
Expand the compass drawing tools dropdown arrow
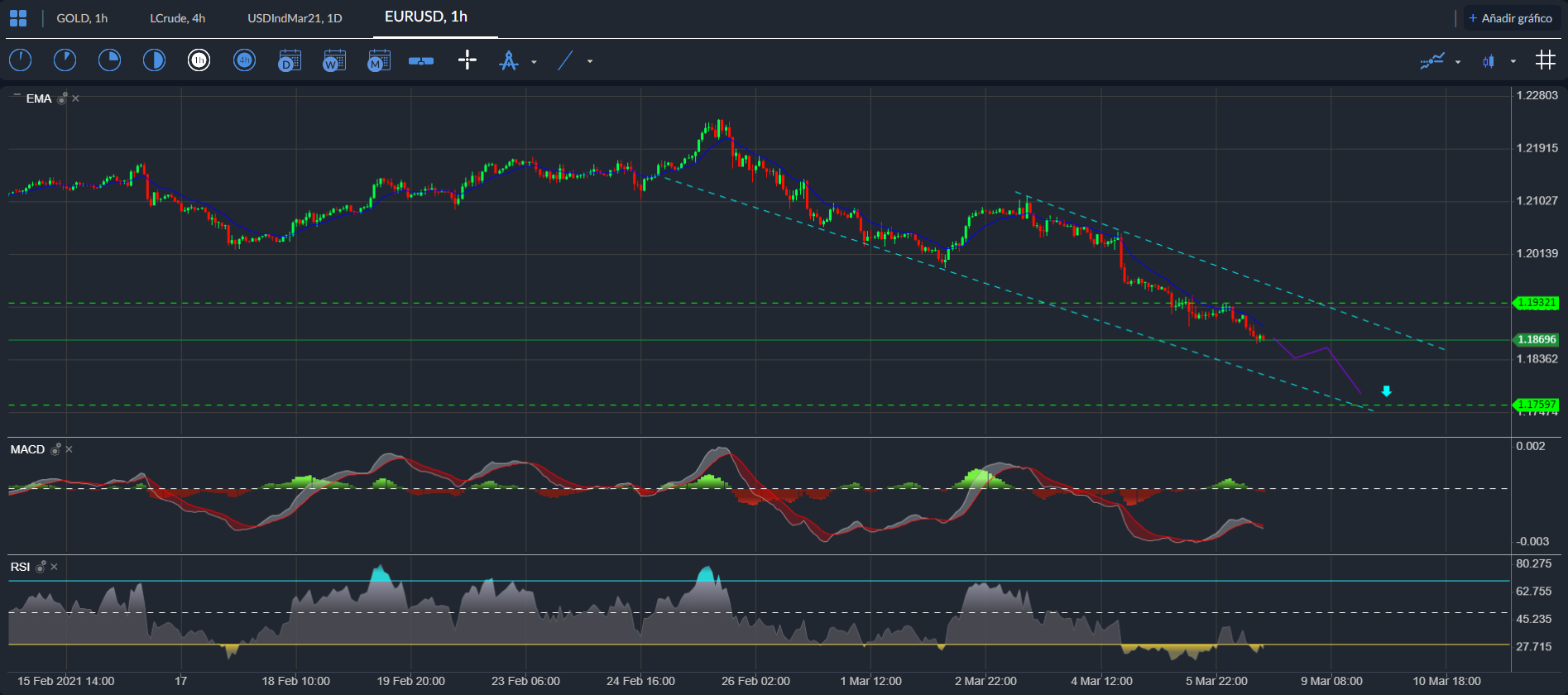click(534, 61)
